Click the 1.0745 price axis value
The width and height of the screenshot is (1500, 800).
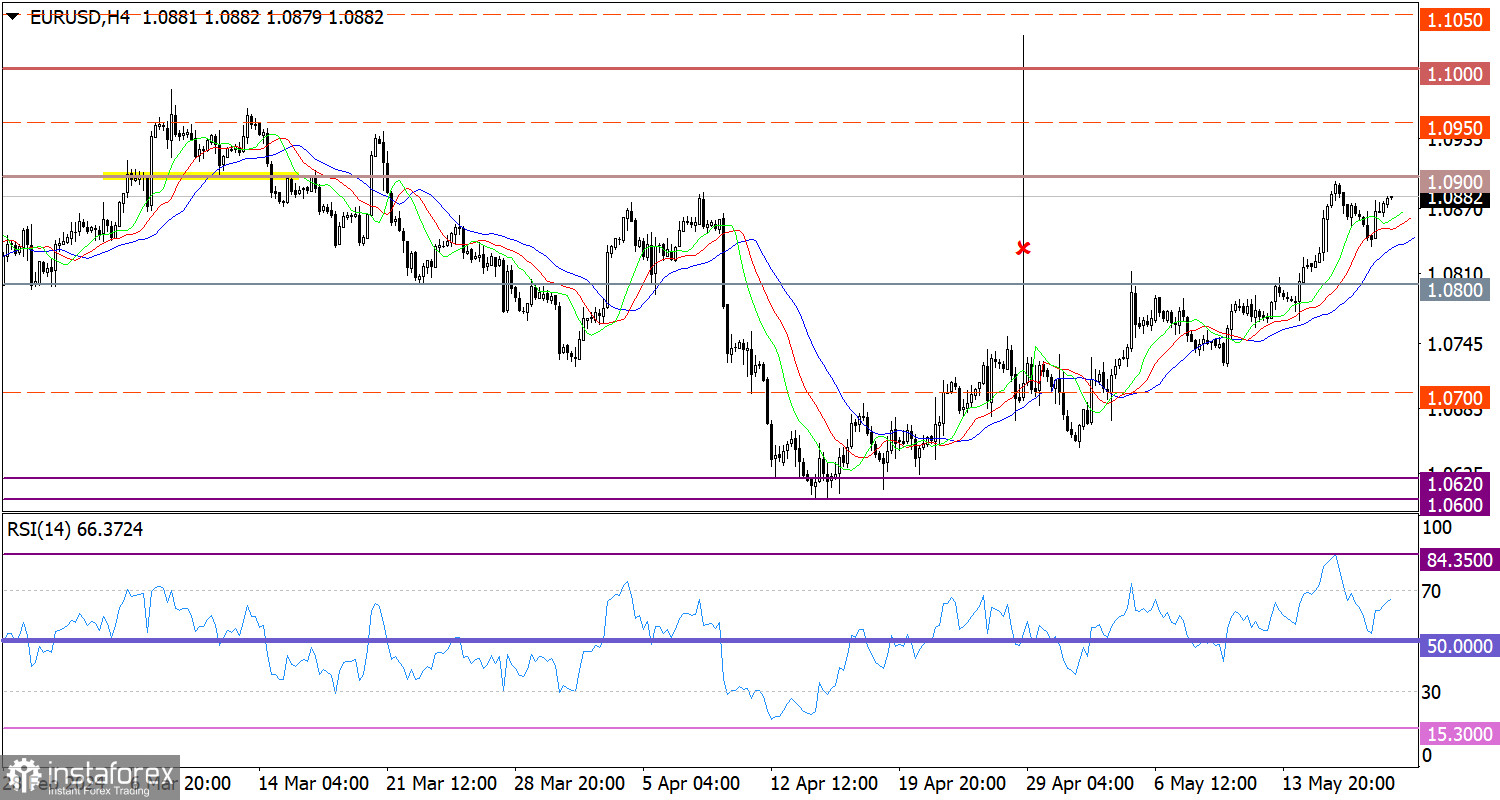[1456, 343]
